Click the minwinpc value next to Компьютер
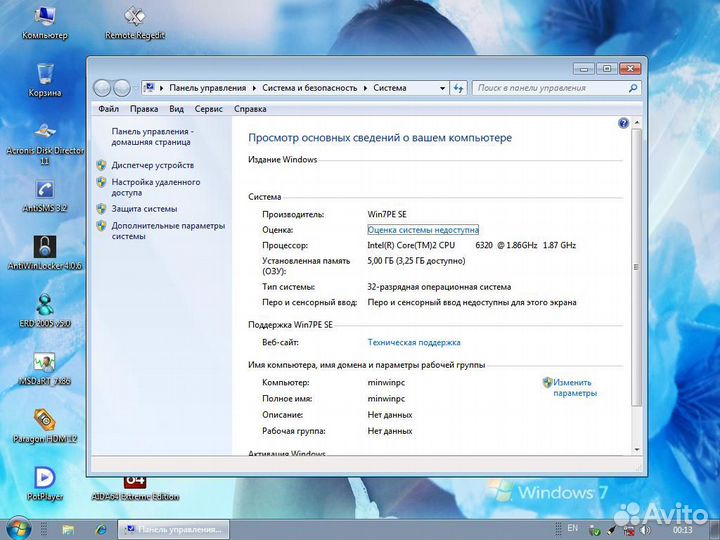 pos(386,382)
